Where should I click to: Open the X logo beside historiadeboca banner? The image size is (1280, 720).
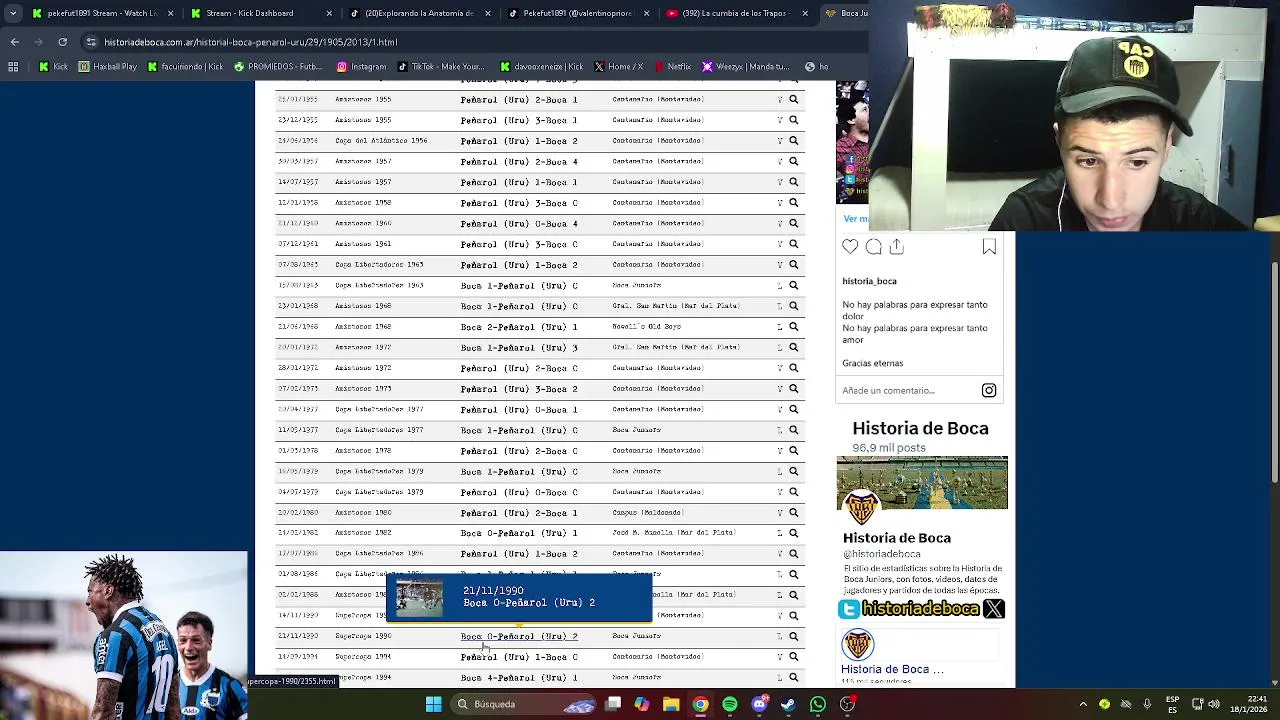click(x=994, y=609)
